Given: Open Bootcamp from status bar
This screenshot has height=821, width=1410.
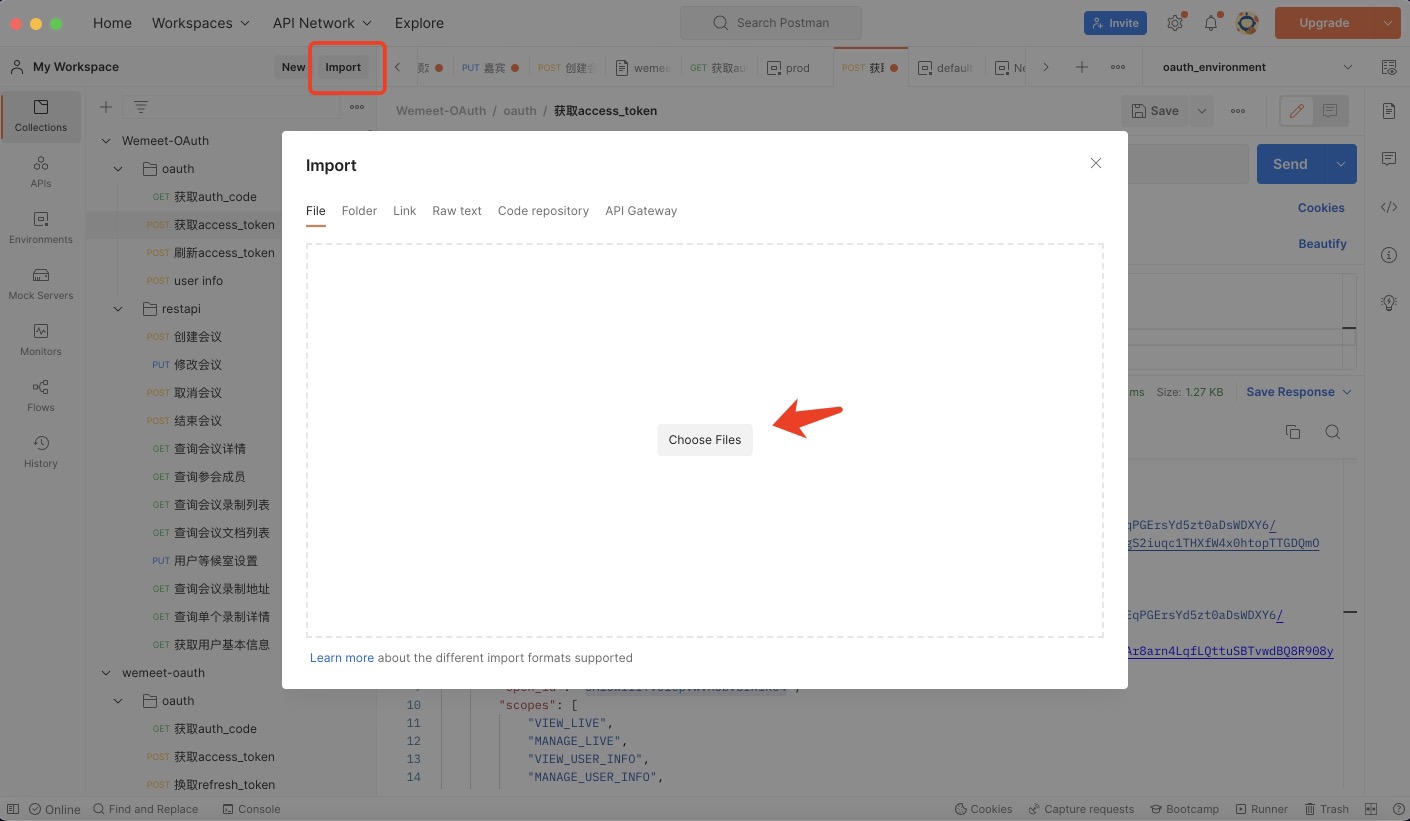Looking at the screenshot, I should coord(1184,809).
